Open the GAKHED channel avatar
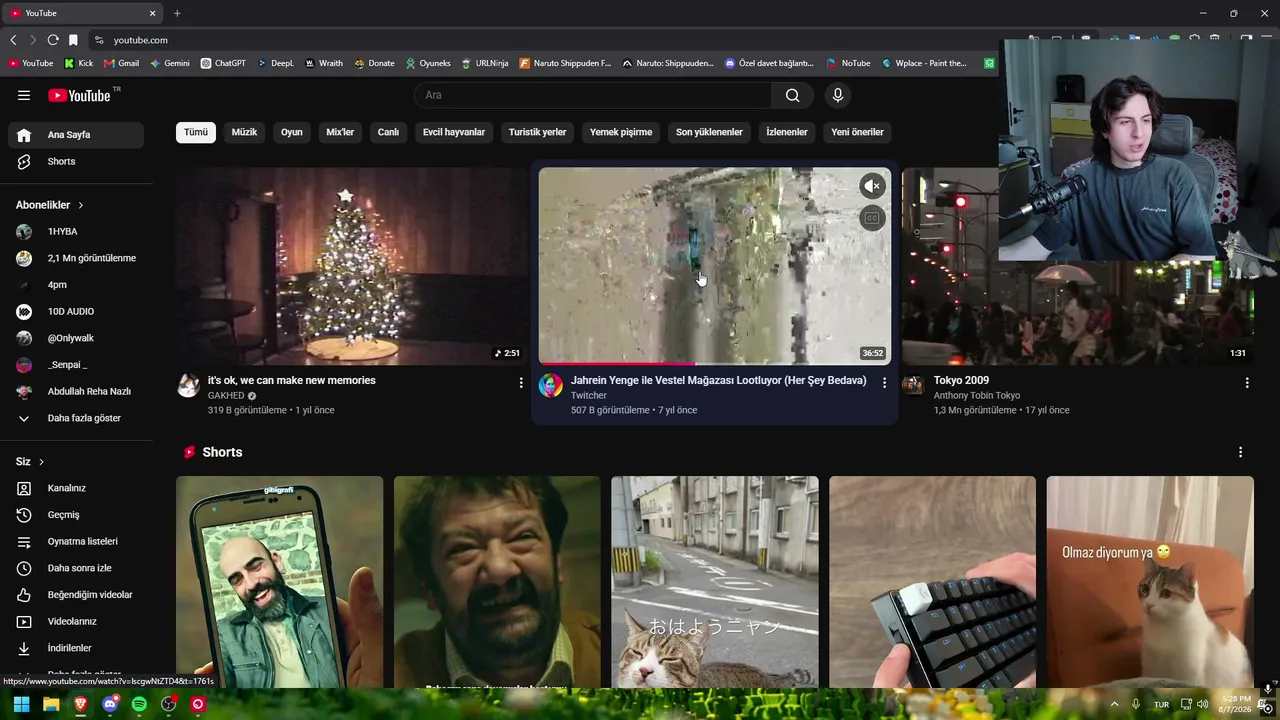The image size is (1280, 720). pyautogui.click(x=188, y=386)
